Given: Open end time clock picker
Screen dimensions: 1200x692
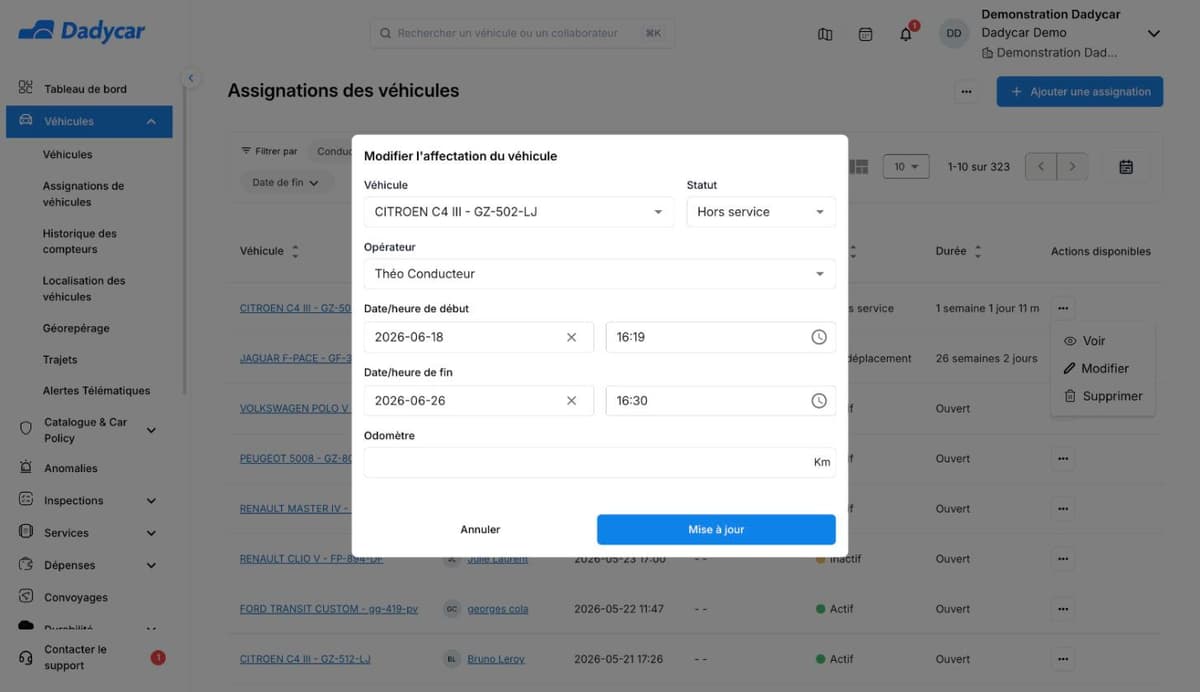Looking at the screenshot, I should coord(819,401).
